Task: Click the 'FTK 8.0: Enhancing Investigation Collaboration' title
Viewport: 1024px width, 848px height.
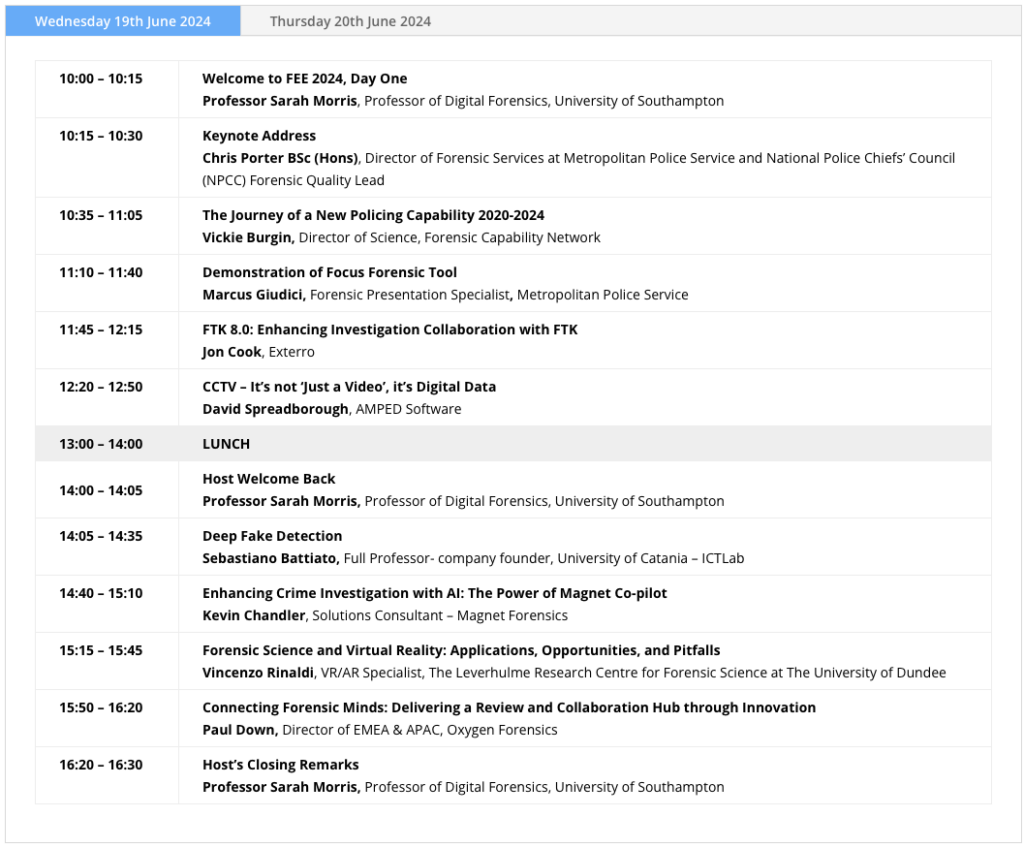Action: point(390,329)
